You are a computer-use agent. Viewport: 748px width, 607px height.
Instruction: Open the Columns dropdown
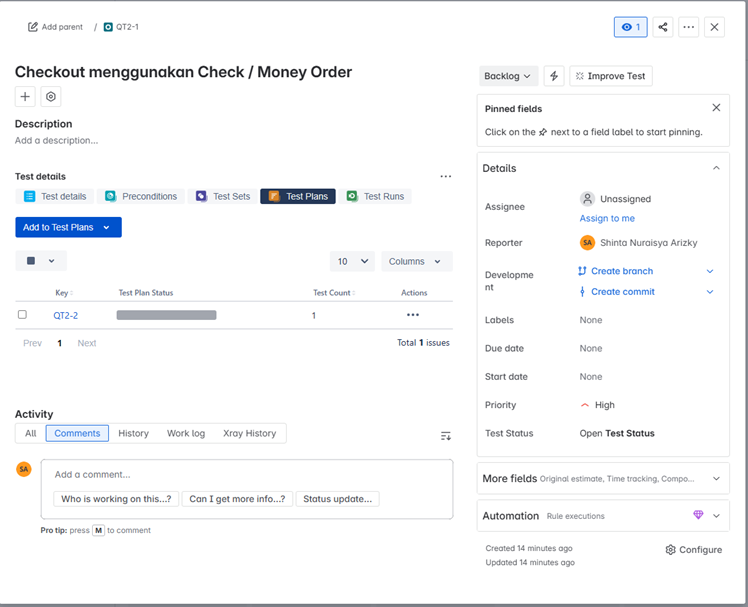click(414, 261)
